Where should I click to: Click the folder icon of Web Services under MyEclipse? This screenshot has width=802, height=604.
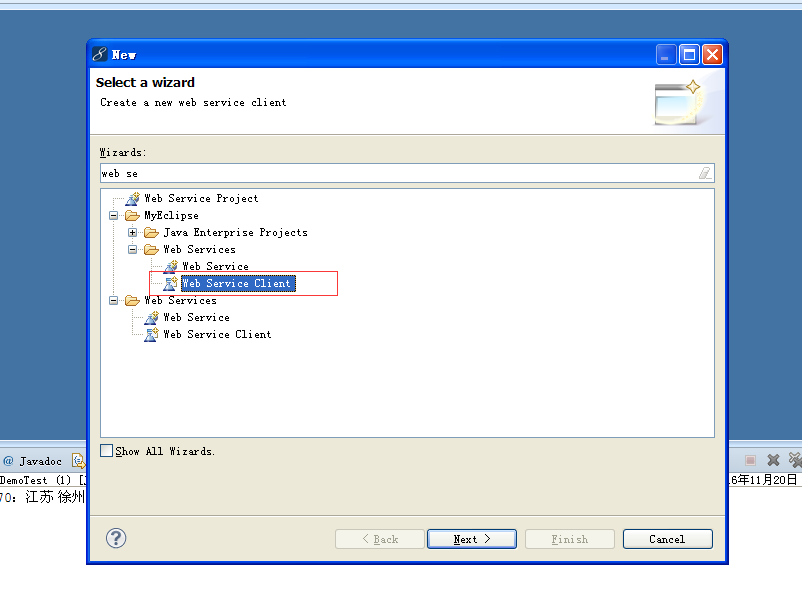point(151,250)
